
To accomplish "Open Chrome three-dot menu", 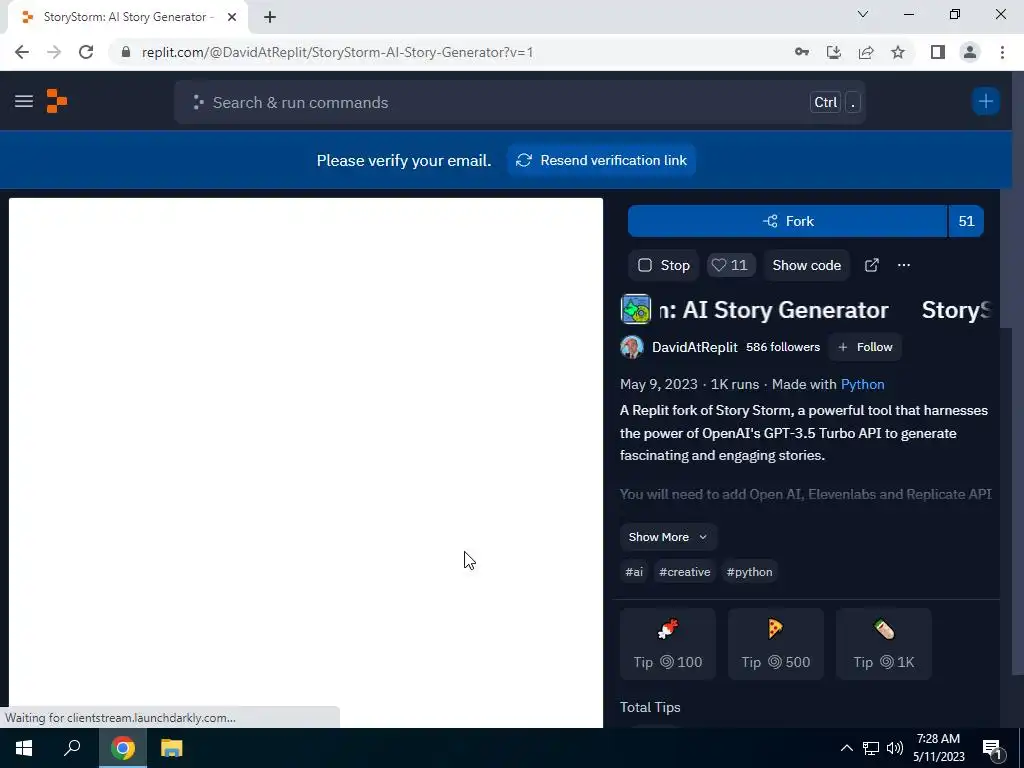I will tap(1002, 52).
